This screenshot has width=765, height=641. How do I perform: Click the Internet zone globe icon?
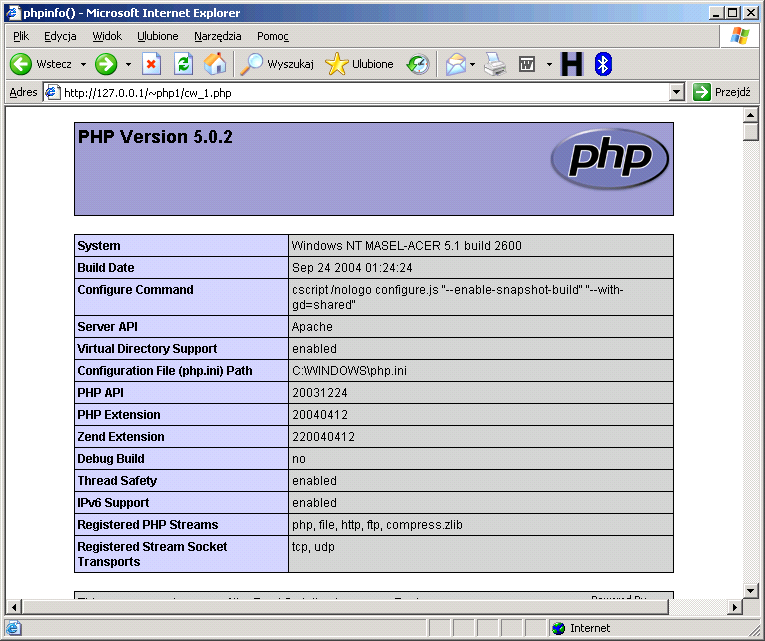(558, 628)
